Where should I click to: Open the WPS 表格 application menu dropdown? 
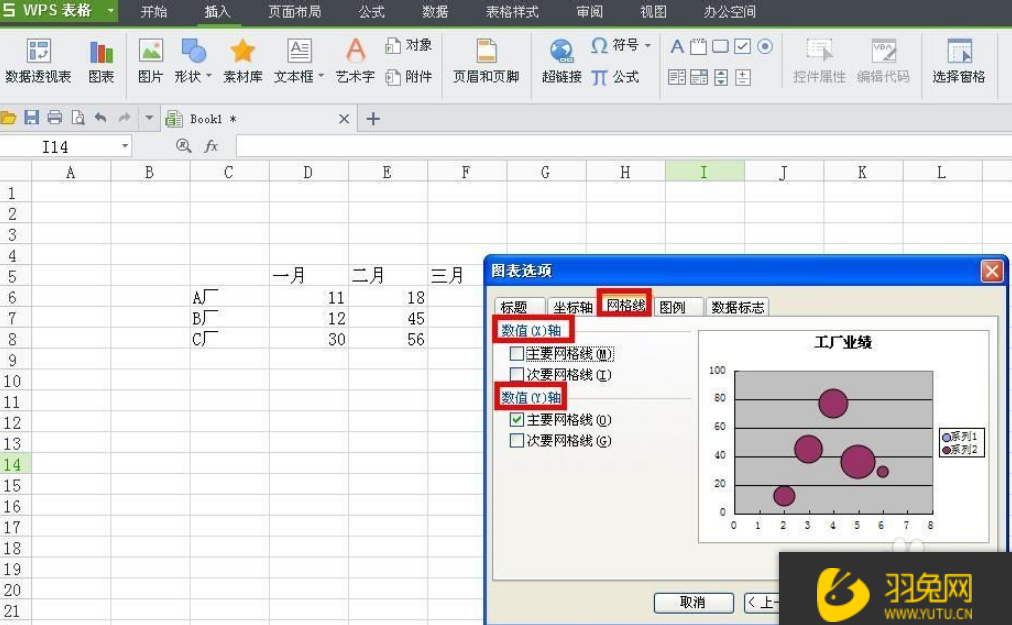pyautogui.click(x=110, y=11)
